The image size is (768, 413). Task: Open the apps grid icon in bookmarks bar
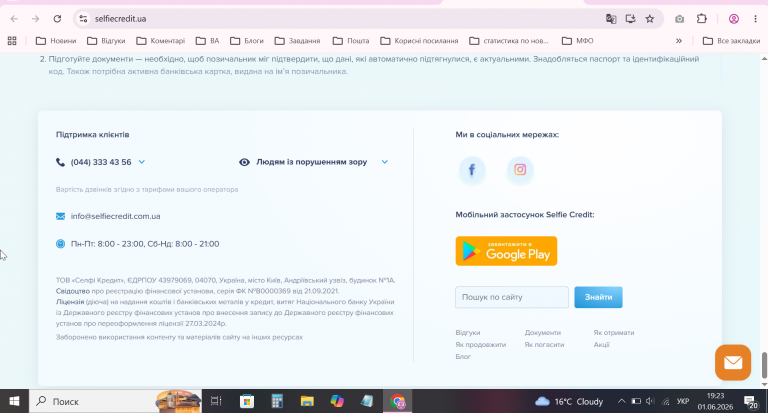tap(12, 41)
